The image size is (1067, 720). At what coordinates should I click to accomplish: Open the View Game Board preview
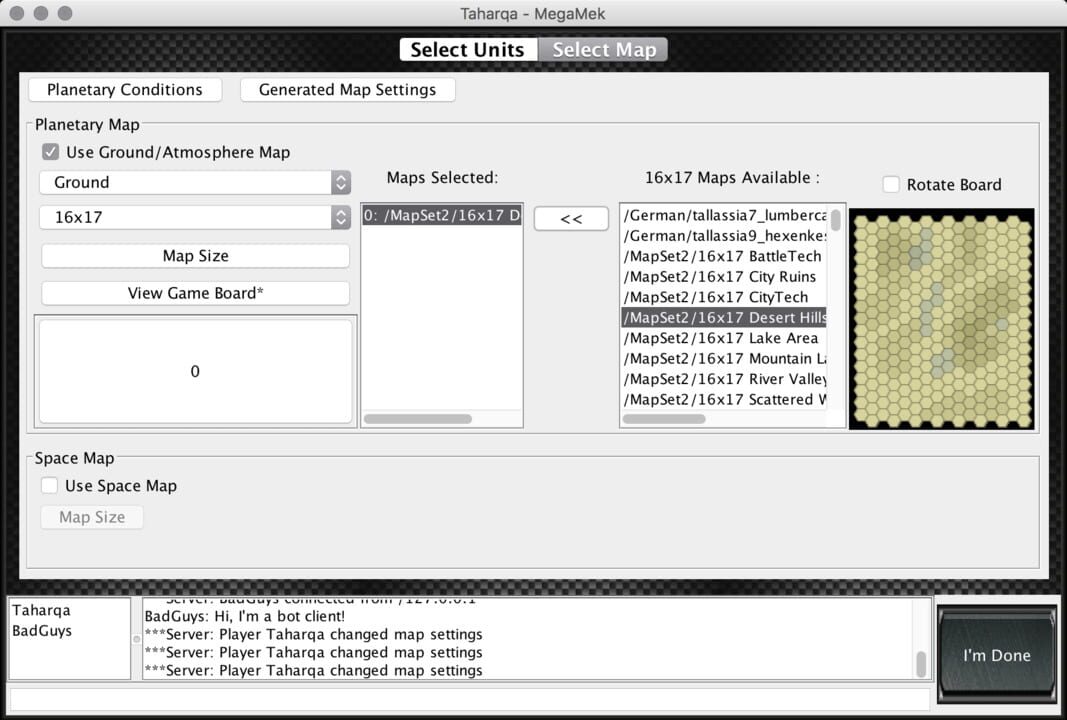point(194,292)
